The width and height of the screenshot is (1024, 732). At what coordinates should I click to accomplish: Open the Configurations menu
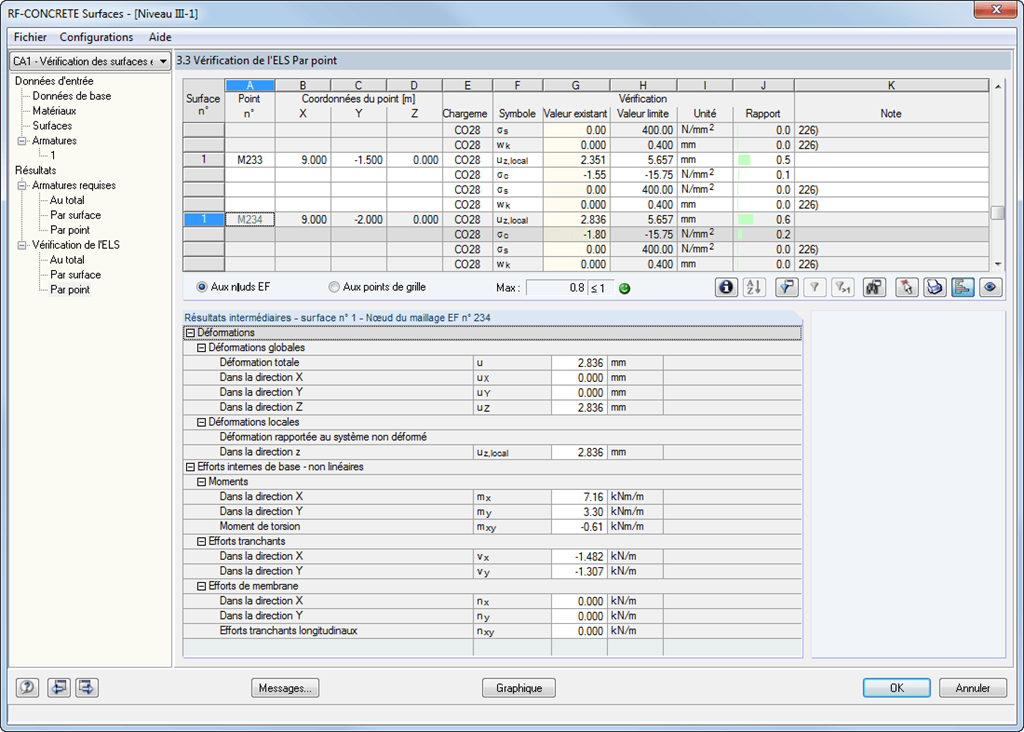point(97,37)
